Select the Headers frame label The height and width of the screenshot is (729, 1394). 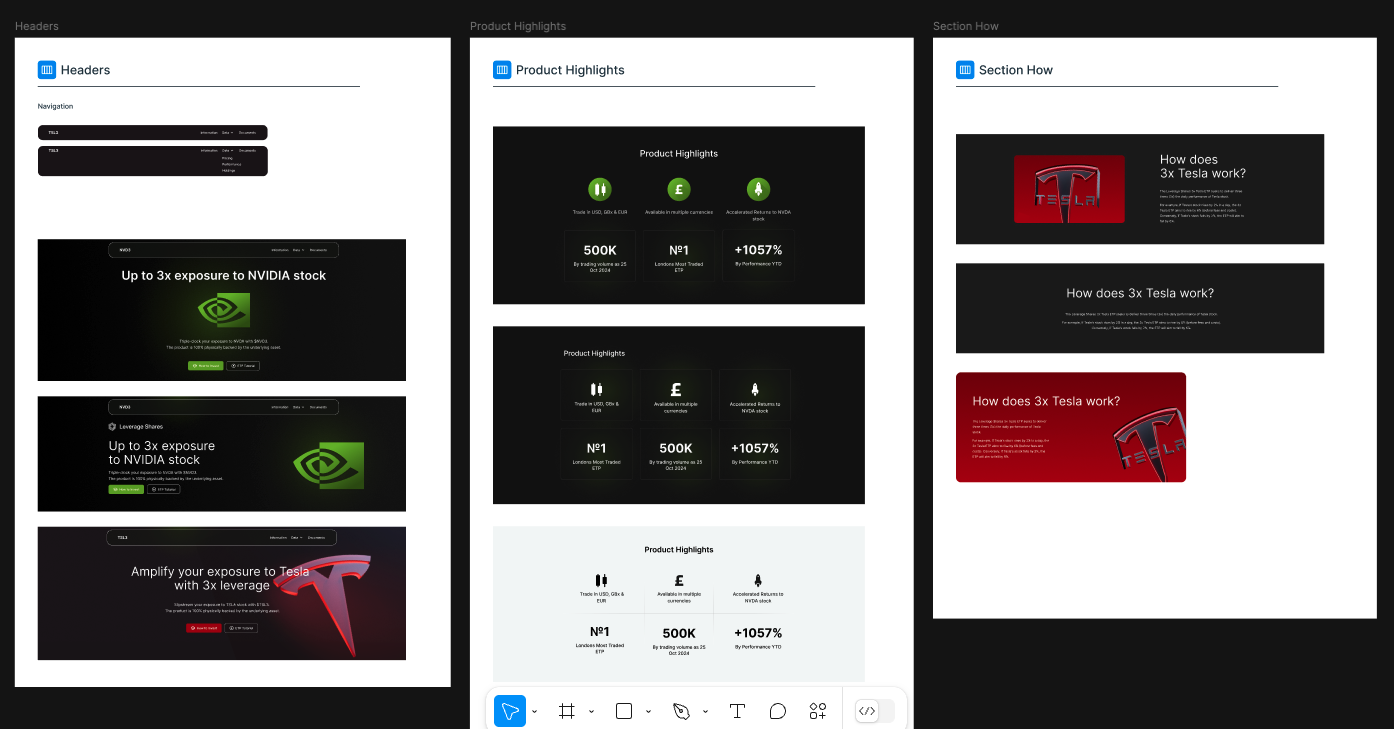(x=36, y=26)
